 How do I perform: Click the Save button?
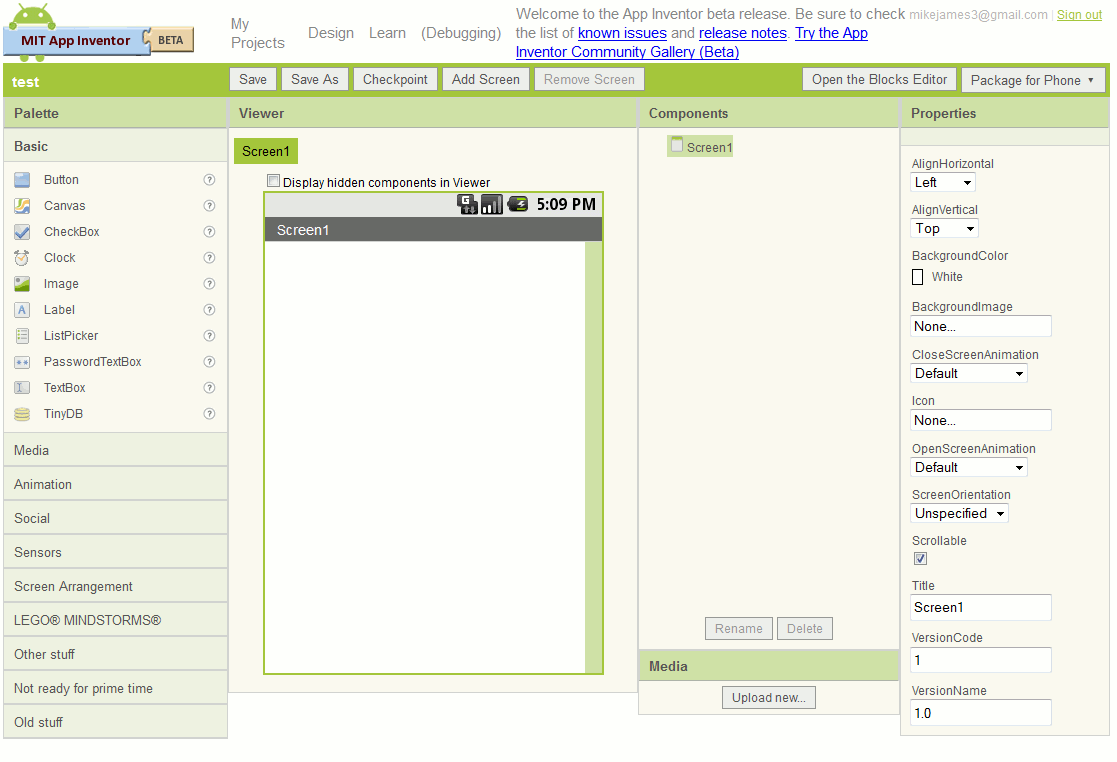point(253,80)
